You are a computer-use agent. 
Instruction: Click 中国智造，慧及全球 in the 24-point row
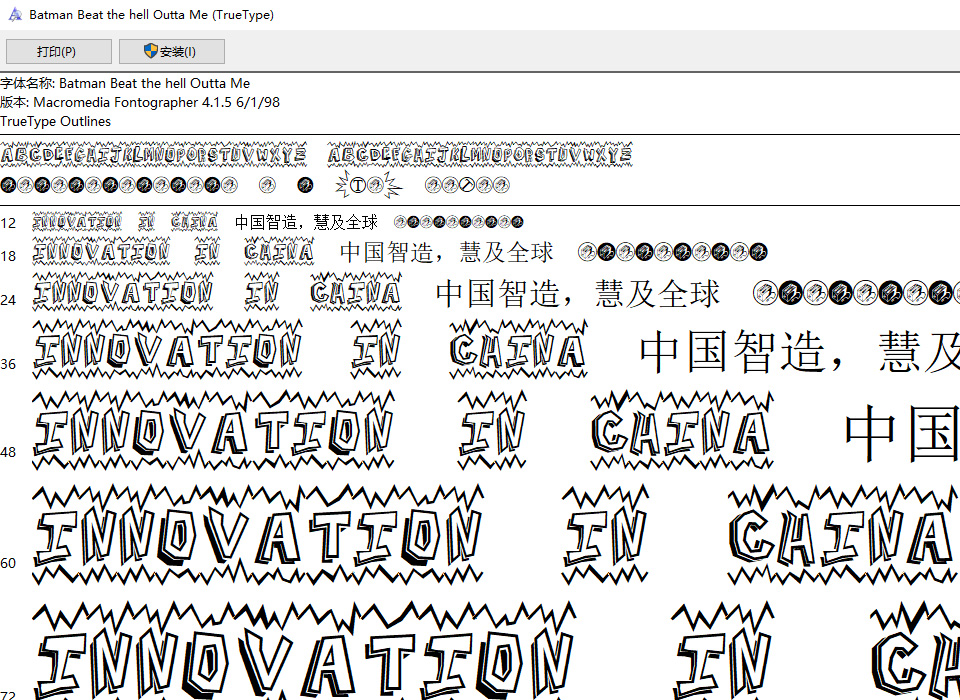(x=577, y=293)
